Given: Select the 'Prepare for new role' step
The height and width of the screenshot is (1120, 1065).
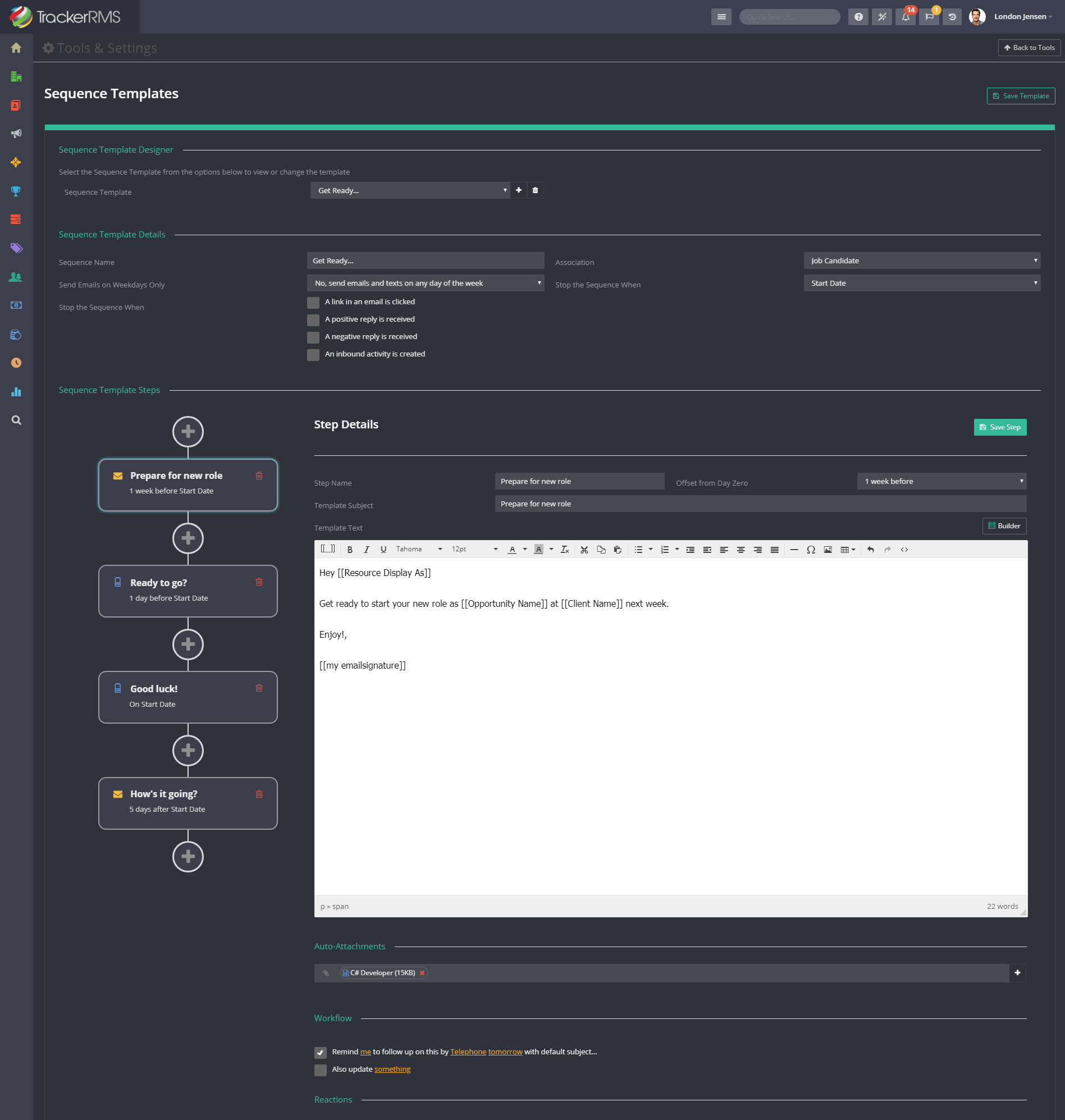Looking at the screenshot, I should click(x=188, y=485).
